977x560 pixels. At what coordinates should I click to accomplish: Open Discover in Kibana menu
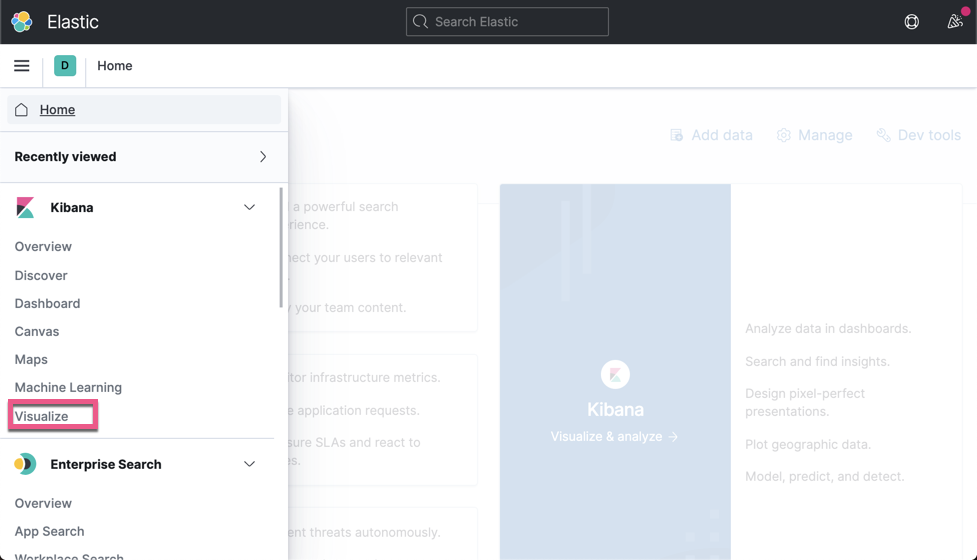pyautogui.click(x=41, y=275)
